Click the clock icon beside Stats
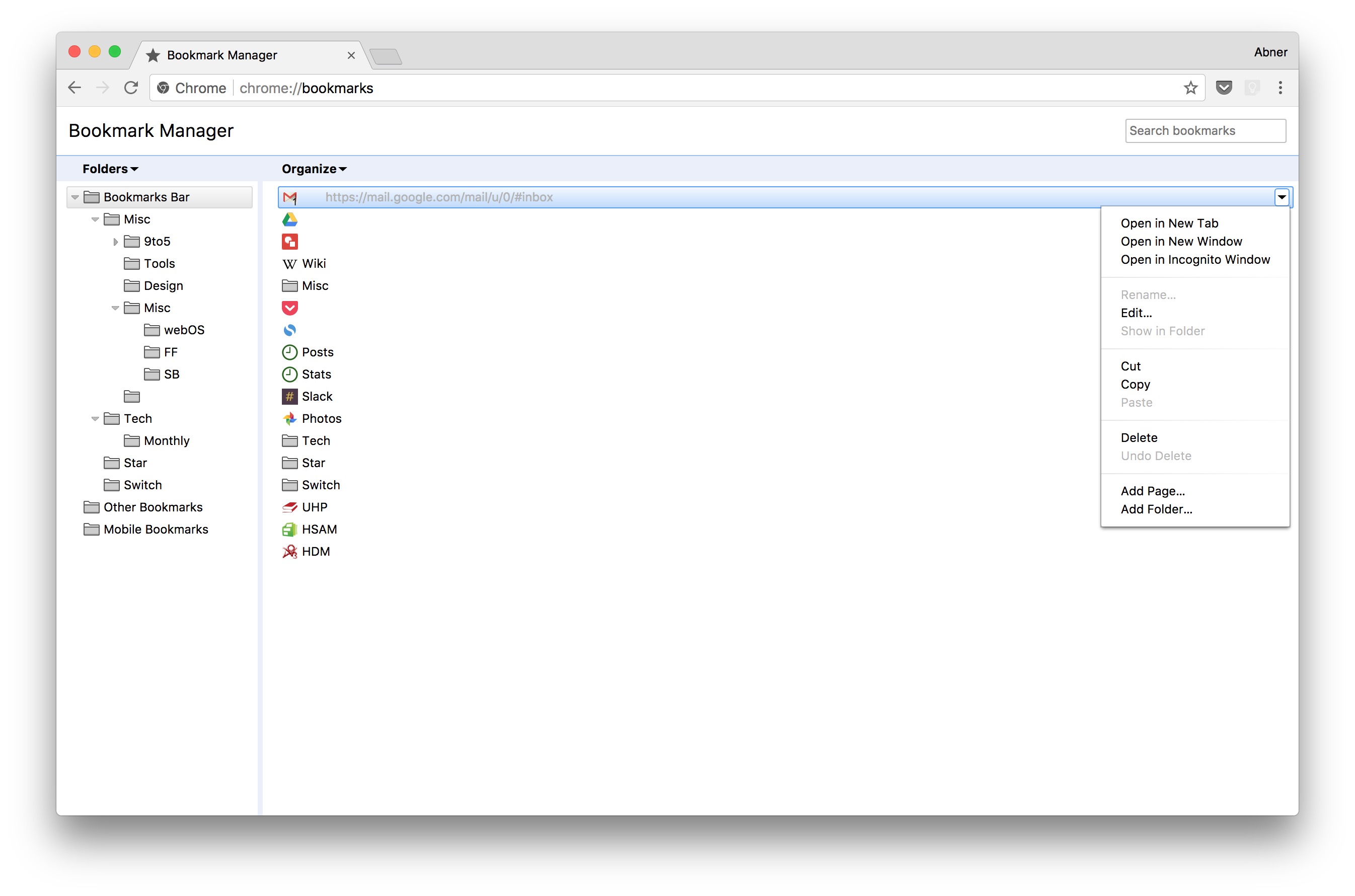Image resolution: width=1355 pixels, height=896 pixels. (x=290, y=375)
